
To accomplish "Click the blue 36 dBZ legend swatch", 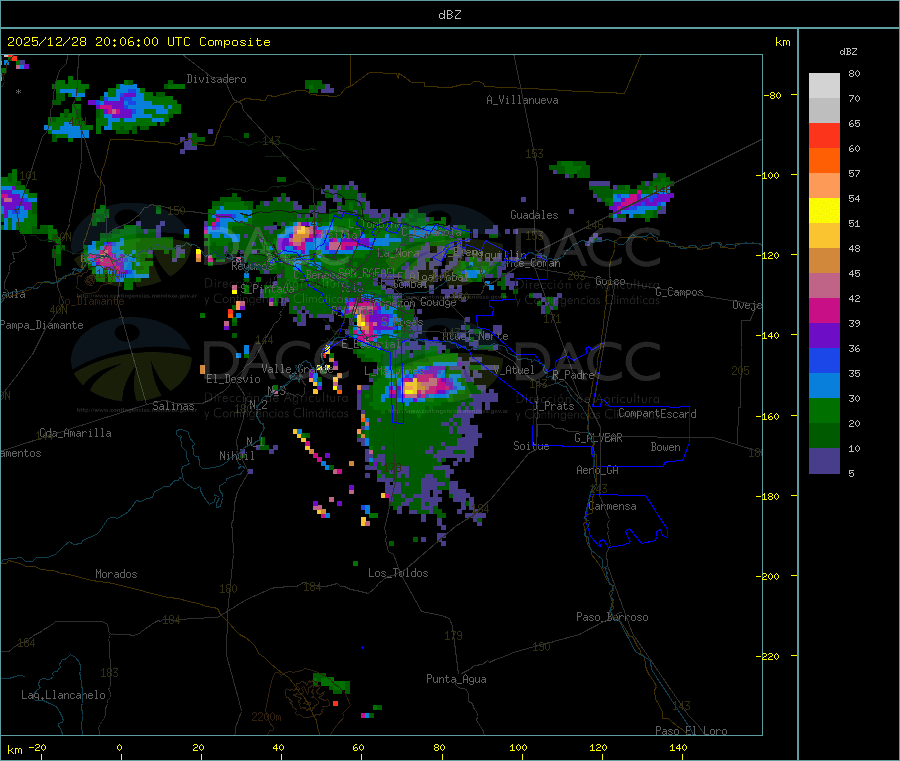I will (824, 360).
